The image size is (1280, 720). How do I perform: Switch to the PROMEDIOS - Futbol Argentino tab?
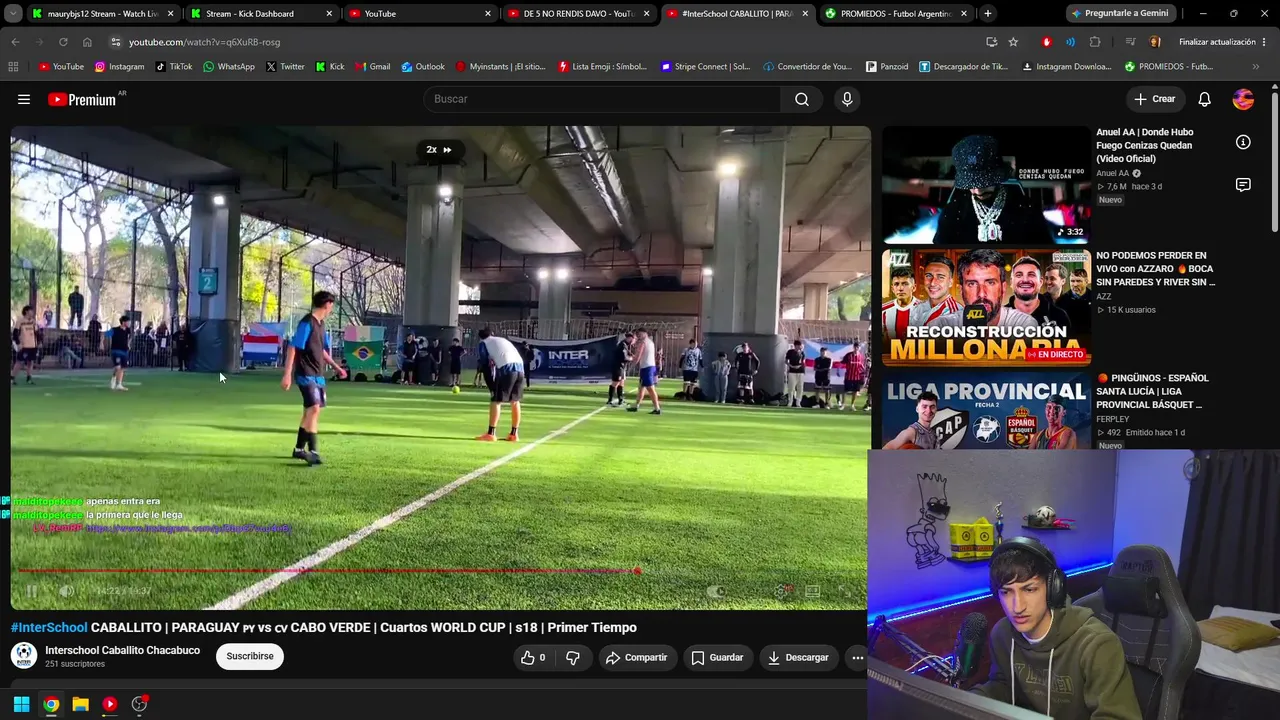(895, 14)
